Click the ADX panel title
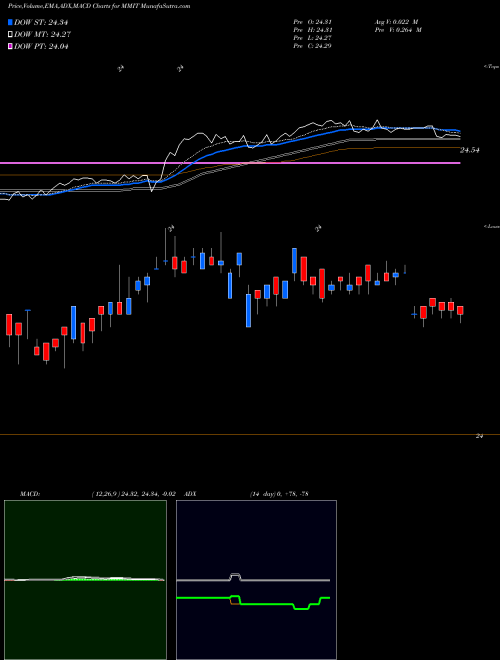The height and width of the screenshot is (660, 500). 190,494
